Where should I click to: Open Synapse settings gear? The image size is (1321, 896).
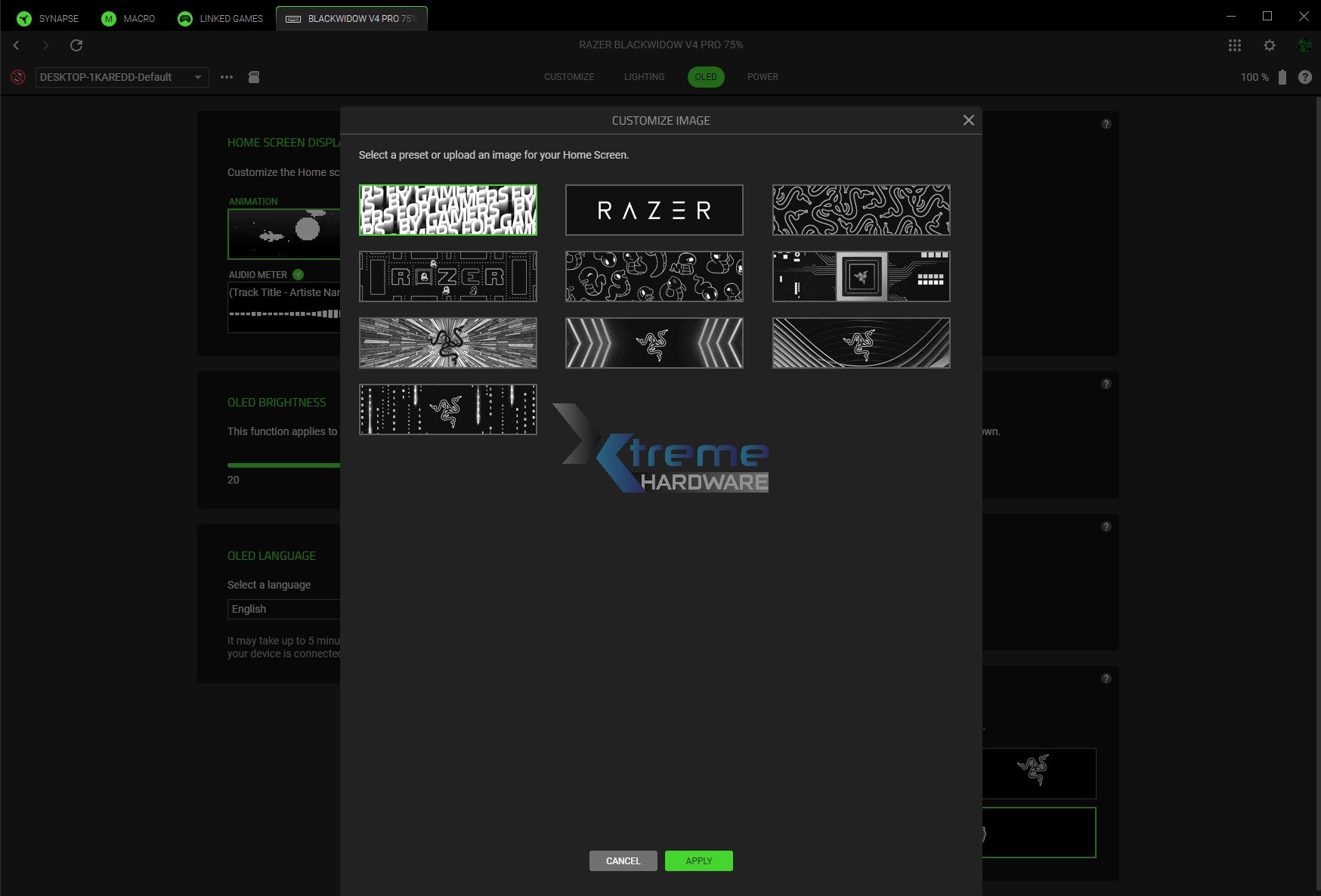pos(1270,45)
